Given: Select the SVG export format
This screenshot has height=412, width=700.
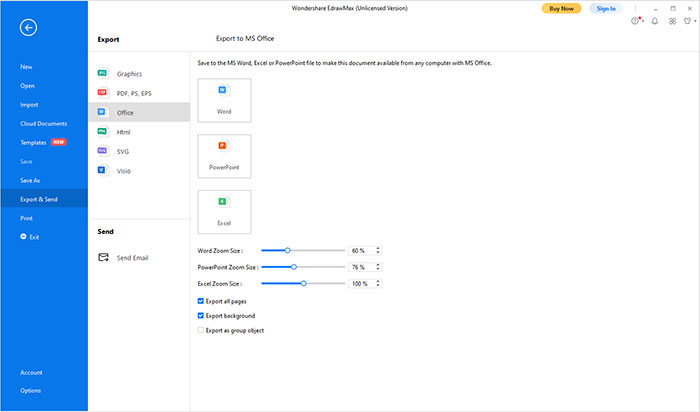Looking at the screenshot, I should coord(123,151).
